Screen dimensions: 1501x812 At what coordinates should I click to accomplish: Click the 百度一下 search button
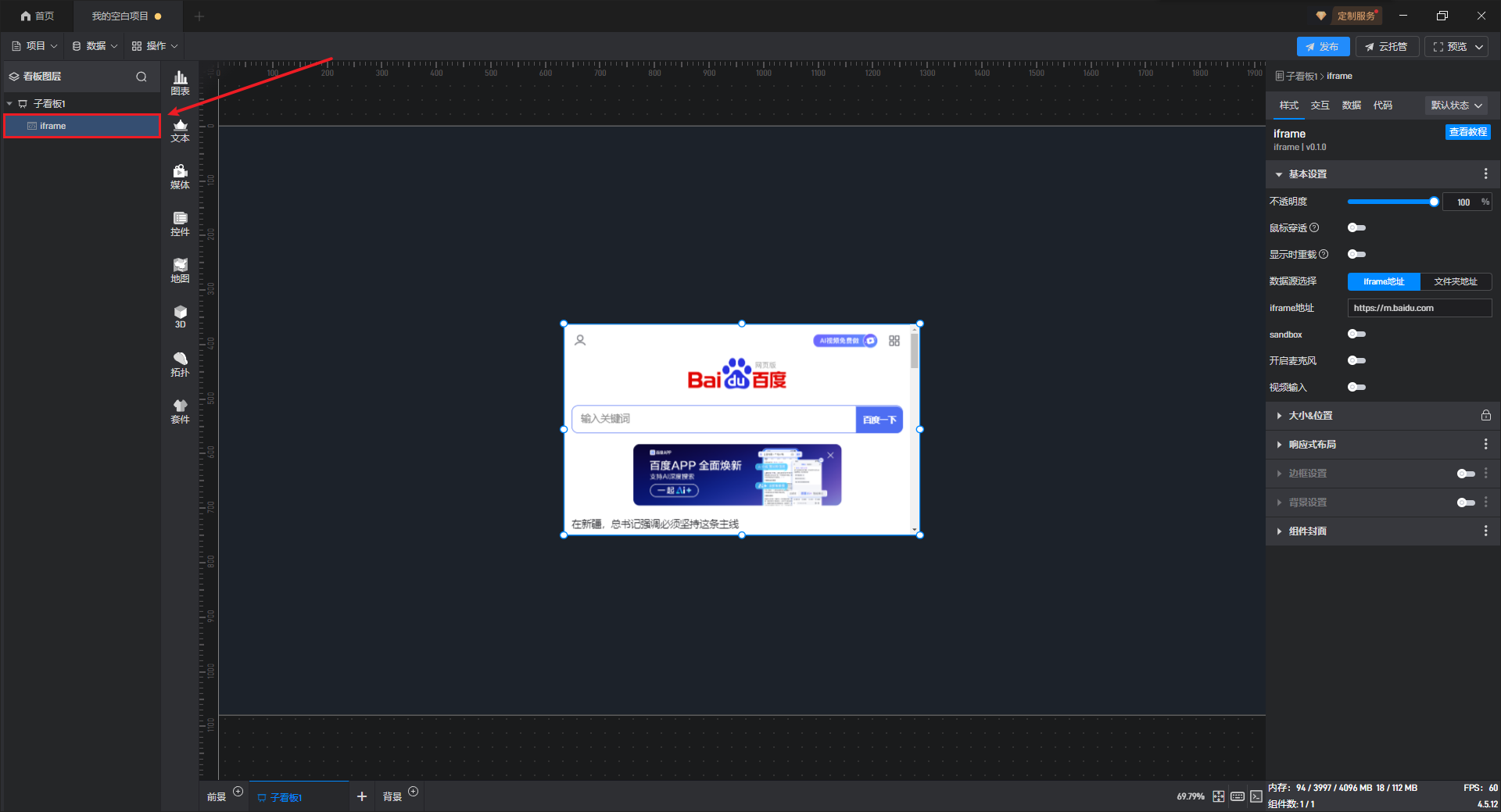[x=879, y=420]
